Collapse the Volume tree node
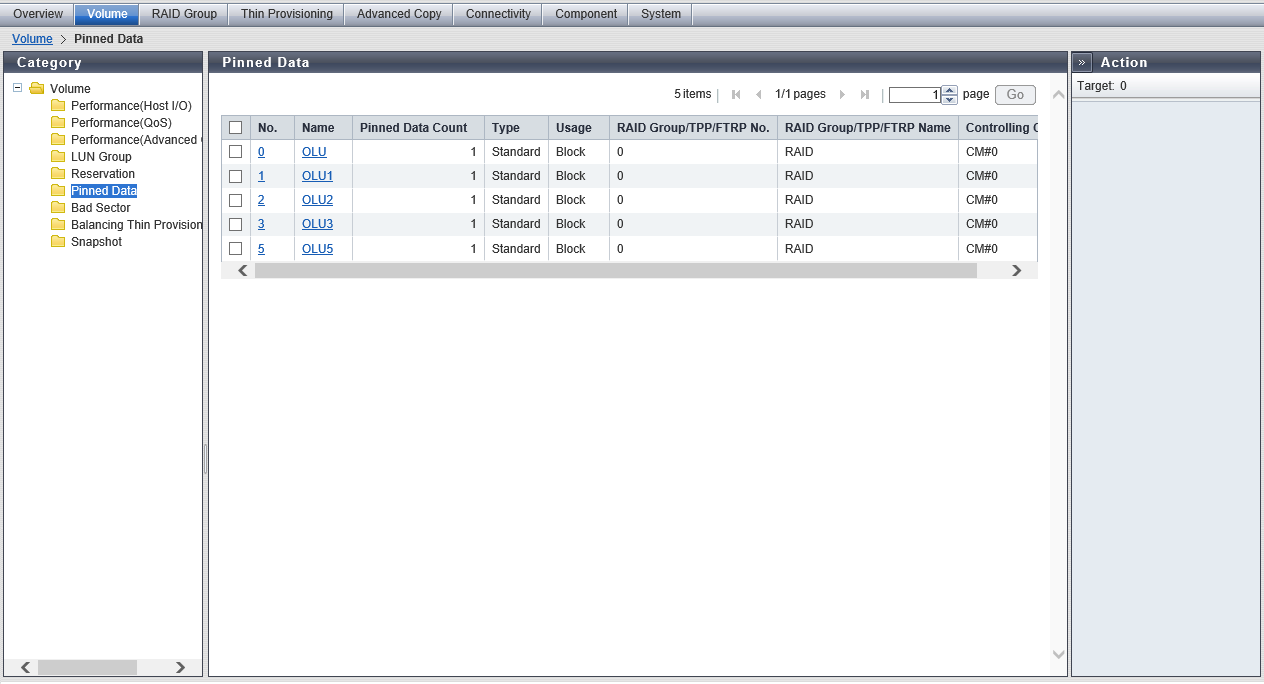Image resolution: width=1264 pixels, height=684 pixels. 18,88
